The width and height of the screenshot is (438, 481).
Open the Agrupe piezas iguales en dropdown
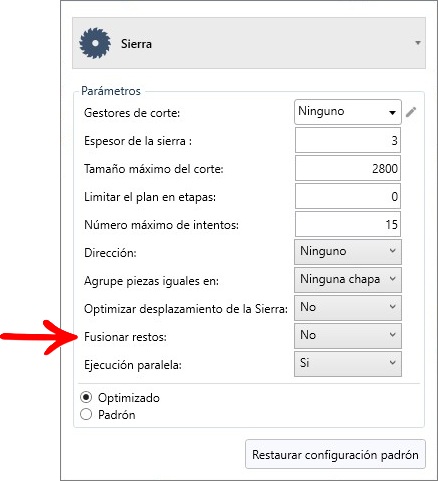click(348, 280)
